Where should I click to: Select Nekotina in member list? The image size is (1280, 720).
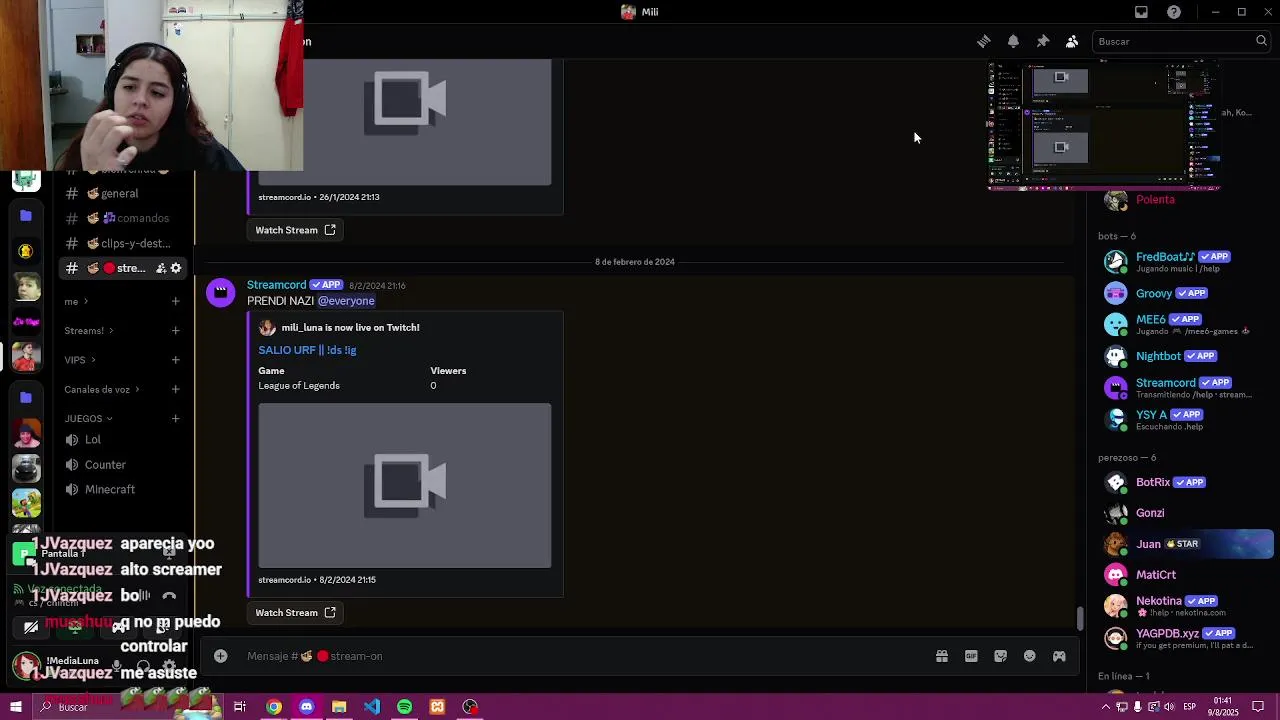tap(1185, 606)
